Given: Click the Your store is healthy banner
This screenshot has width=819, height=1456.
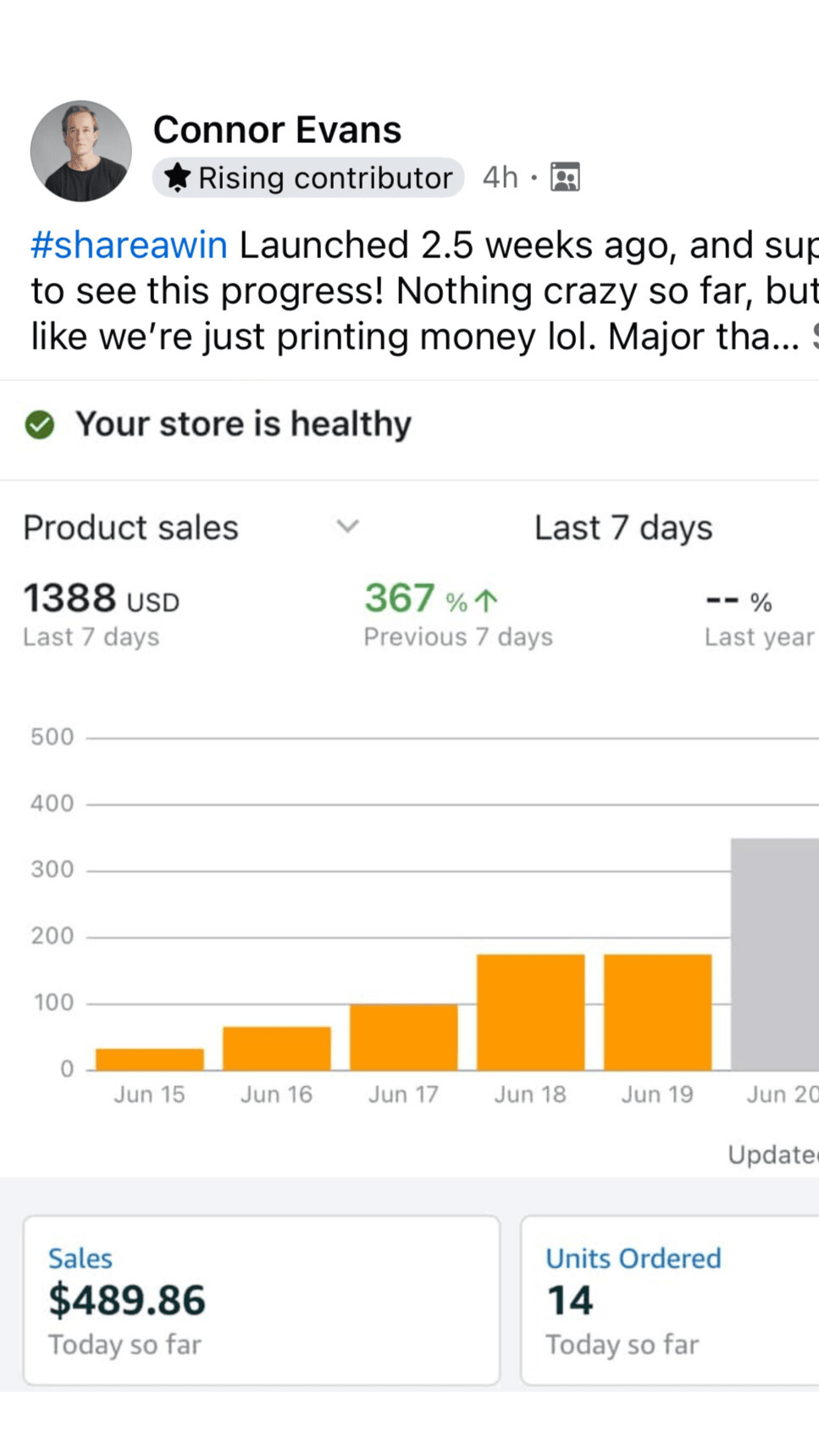Looking at the screenshot, I should pyautogui.click(x=243, y=424).
